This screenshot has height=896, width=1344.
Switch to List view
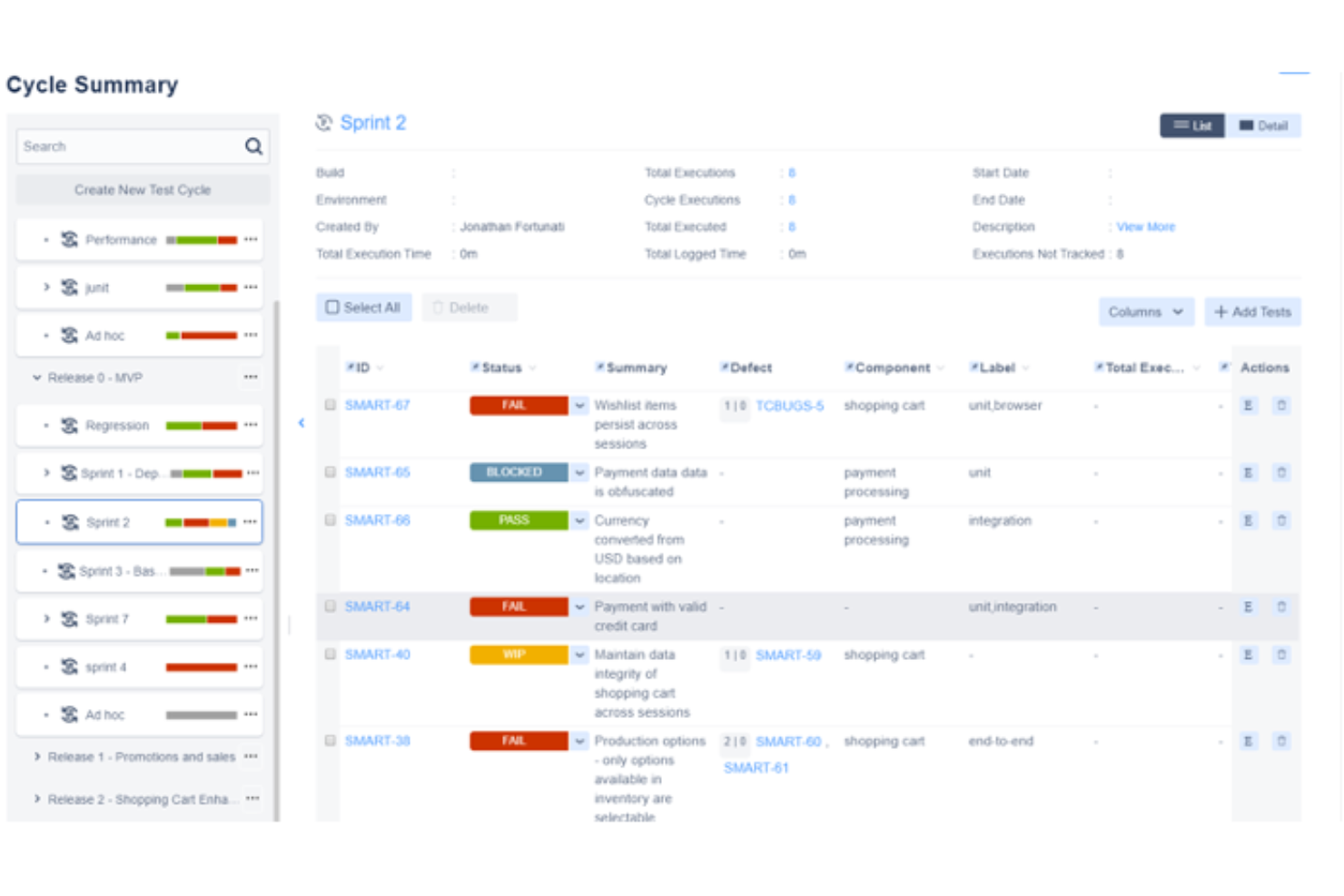[1191, 125]
